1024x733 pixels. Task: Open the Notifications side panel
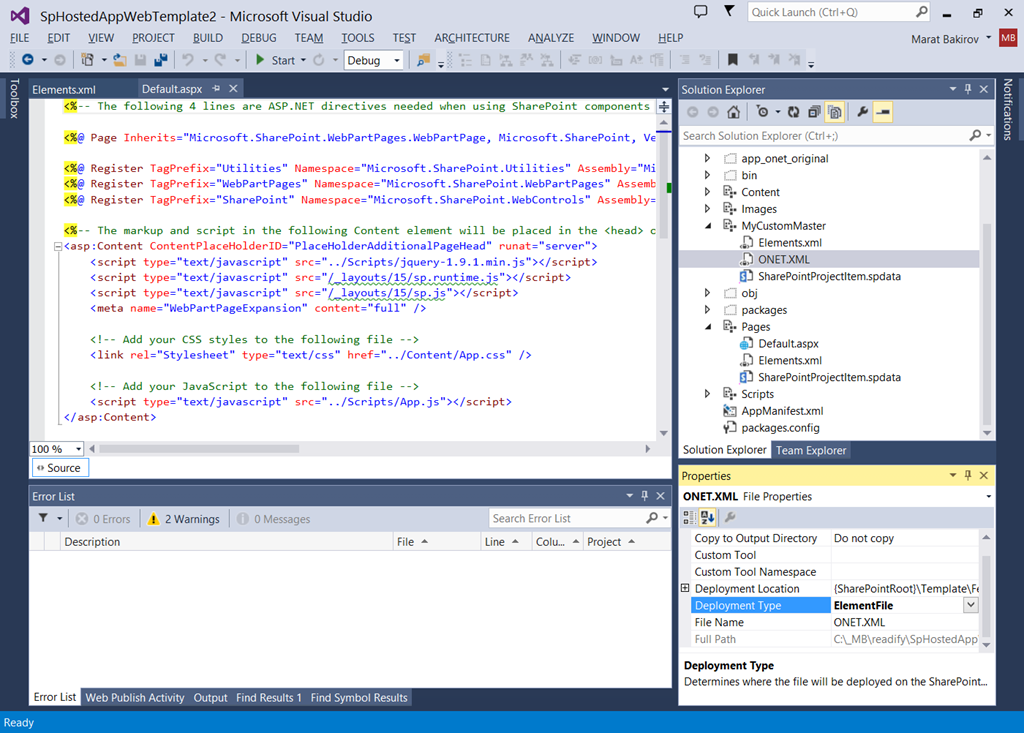coord(1008,109)
